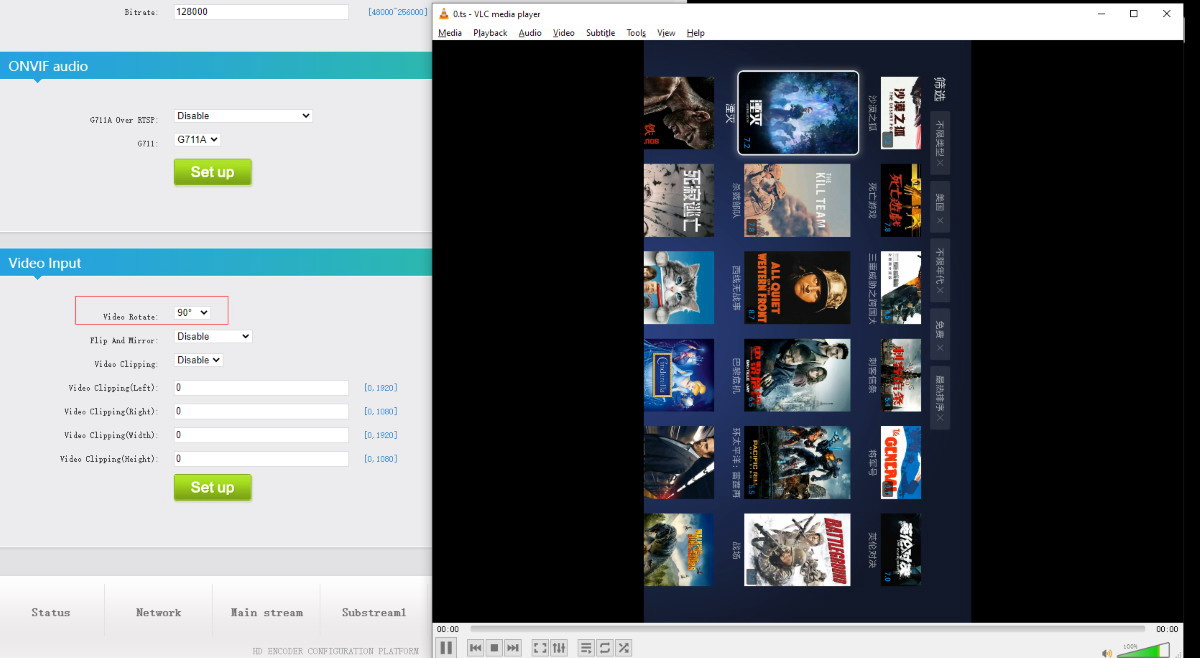Toggle VLC fullscreen mode

pos(540,648)
